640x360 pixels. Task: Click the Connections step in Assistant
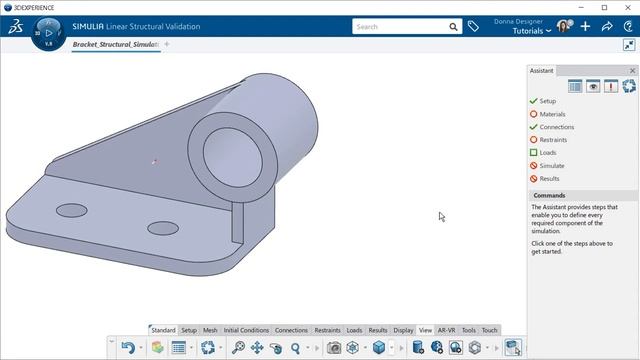pos(557,127)
